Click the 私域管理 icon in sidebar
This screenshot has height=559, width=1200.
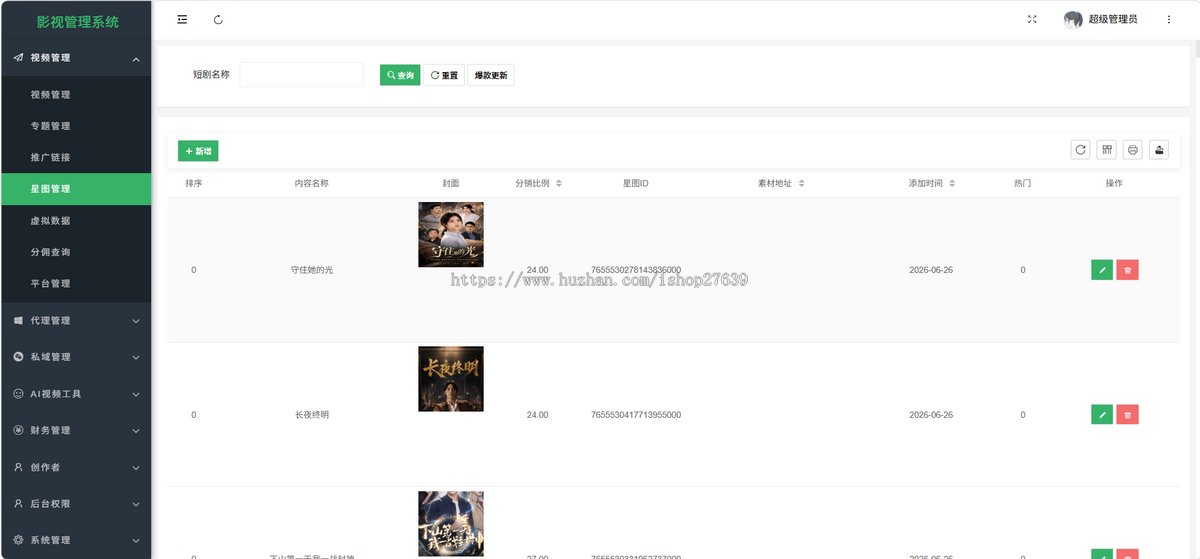click(18, 357)
